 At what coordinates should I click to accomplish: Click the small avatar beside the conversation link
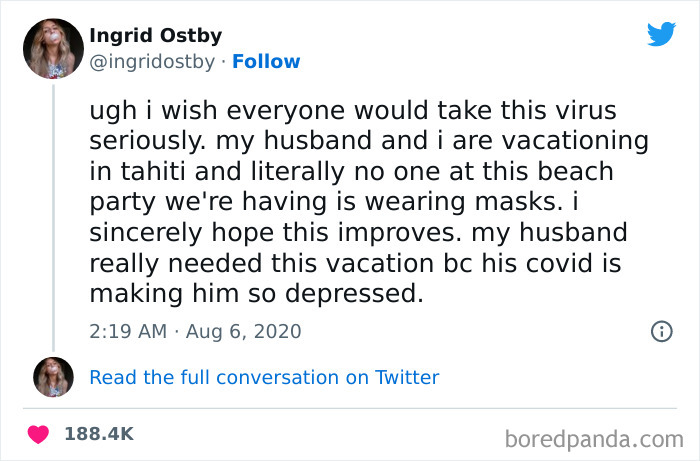[53, 376]
